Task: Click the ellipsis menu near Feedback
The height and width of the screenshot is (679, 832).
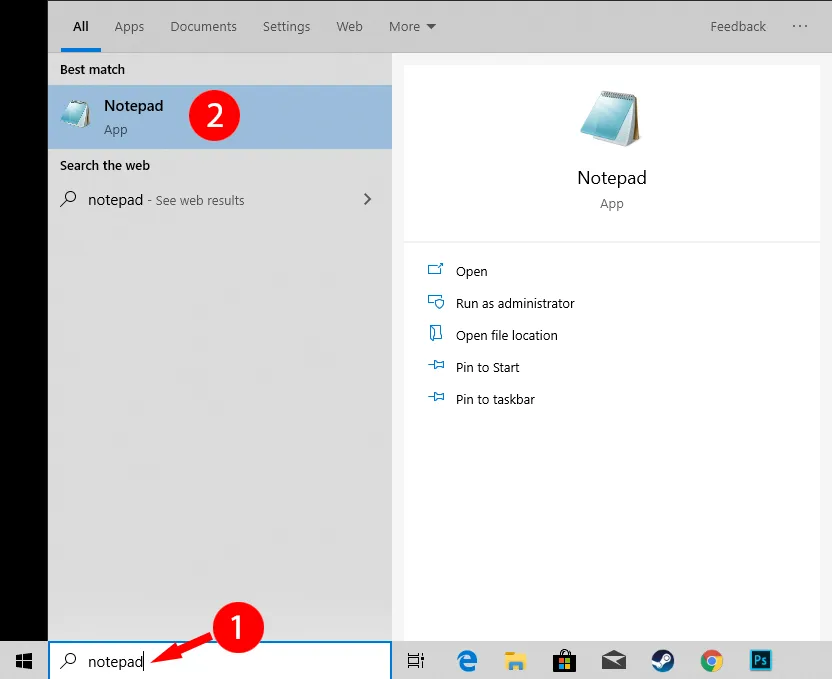Action: tap(799, 26)
